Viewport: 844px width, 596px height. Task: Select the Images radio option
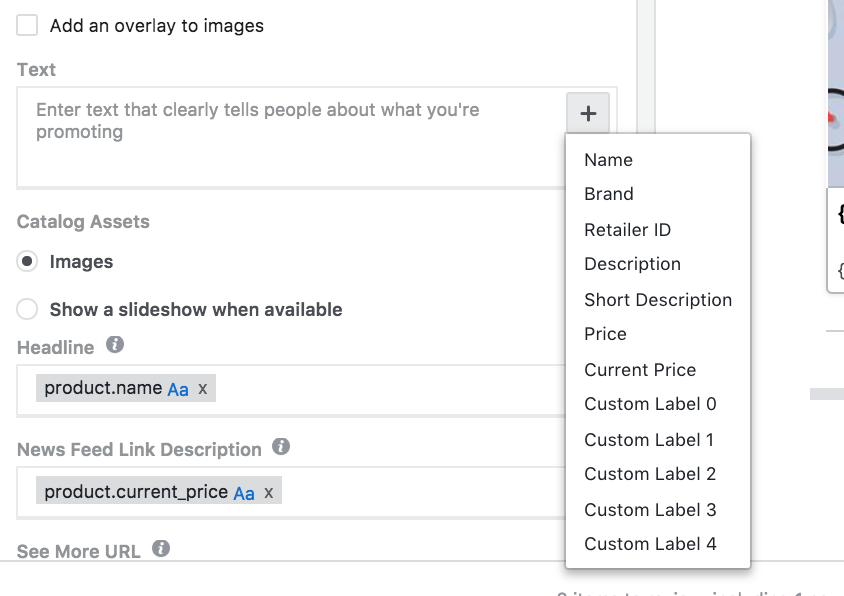click(x=27, y=262)
